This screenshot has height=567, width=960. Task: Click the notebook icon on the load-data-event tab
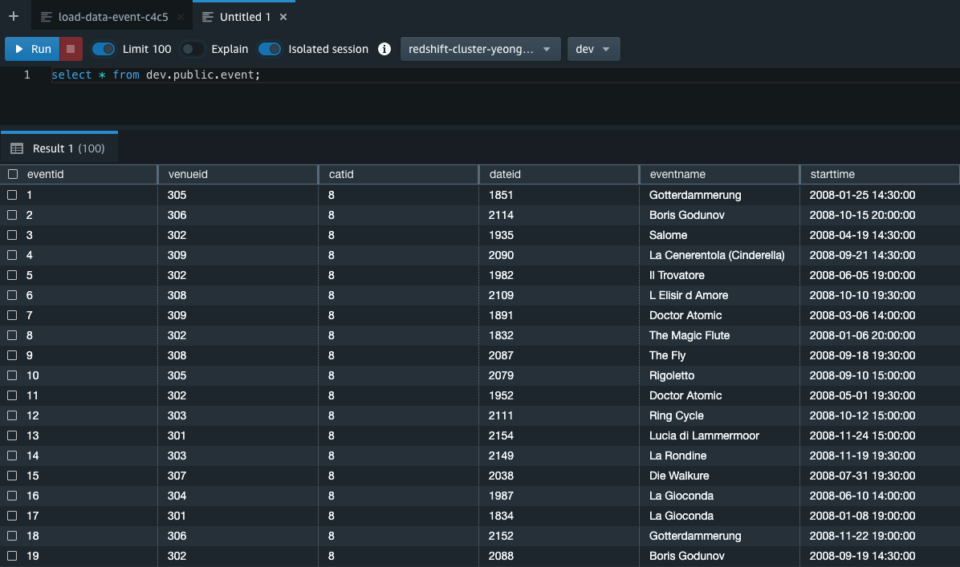pyautogui.click(x=46, y=17)
